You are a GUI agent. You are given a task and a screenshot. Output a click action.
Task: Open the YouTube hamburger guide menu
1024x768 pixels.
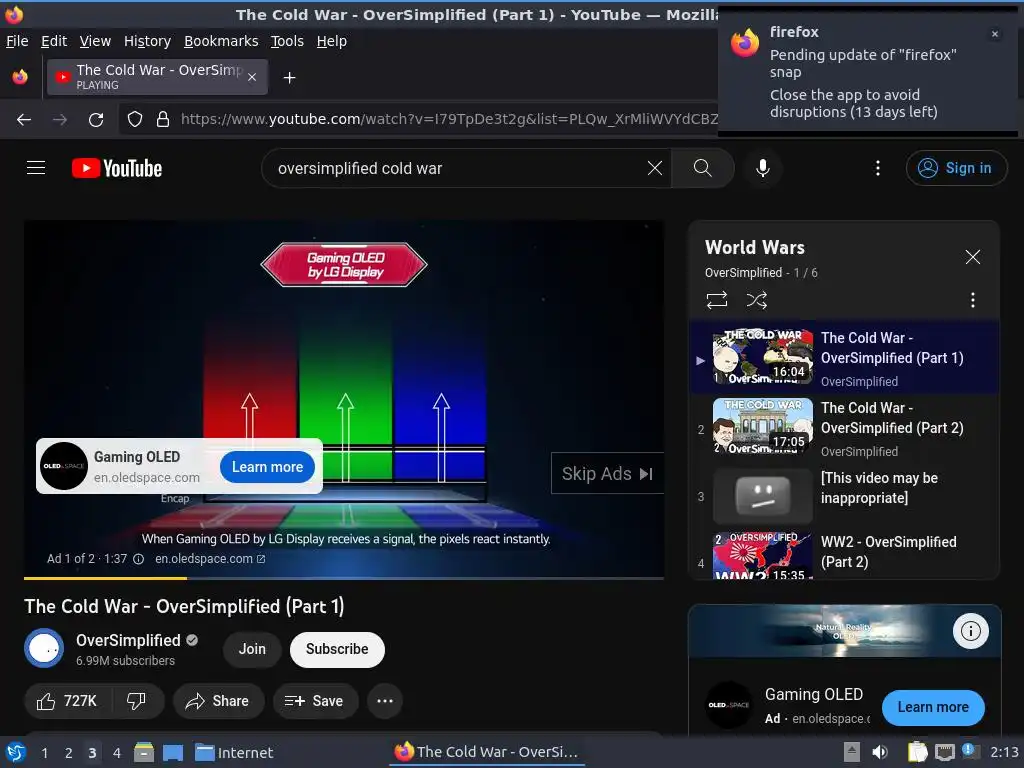point(36,168)
